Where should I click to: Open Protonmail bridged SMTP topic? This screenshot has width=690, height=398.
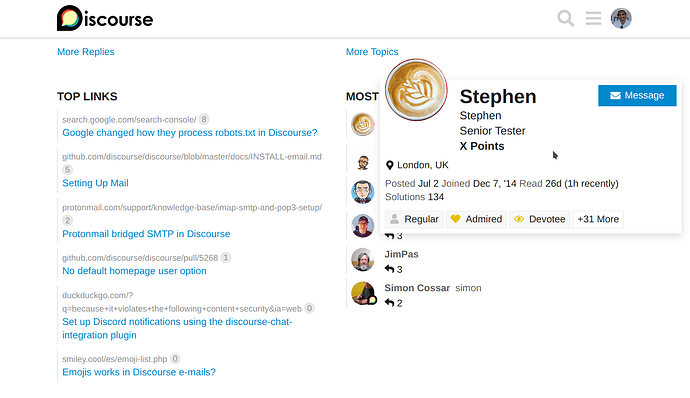click(x=146, y=234)
